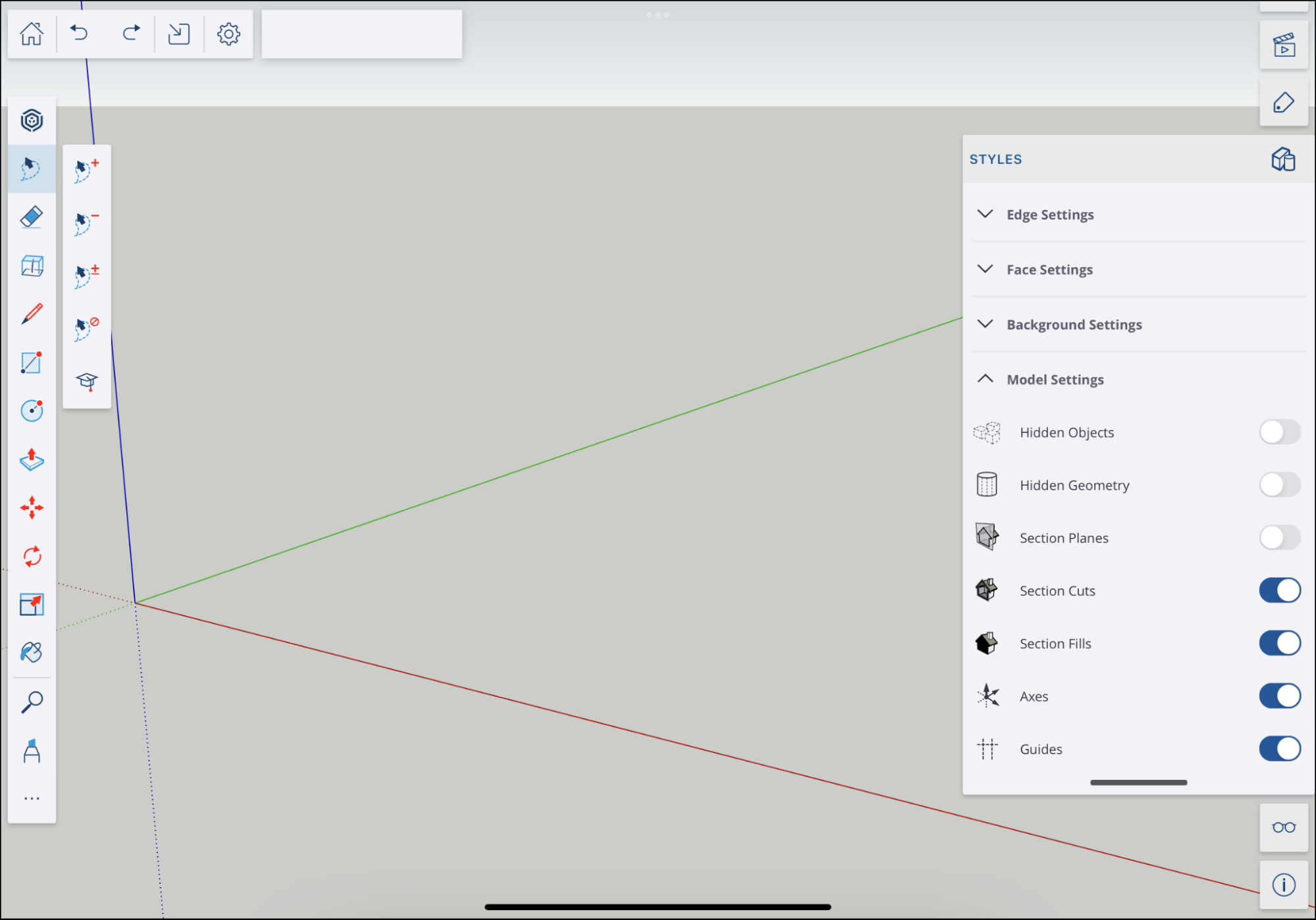Open the Scenes panel
Viewport: 1316px width, 920px height.
pos(1284,44)
